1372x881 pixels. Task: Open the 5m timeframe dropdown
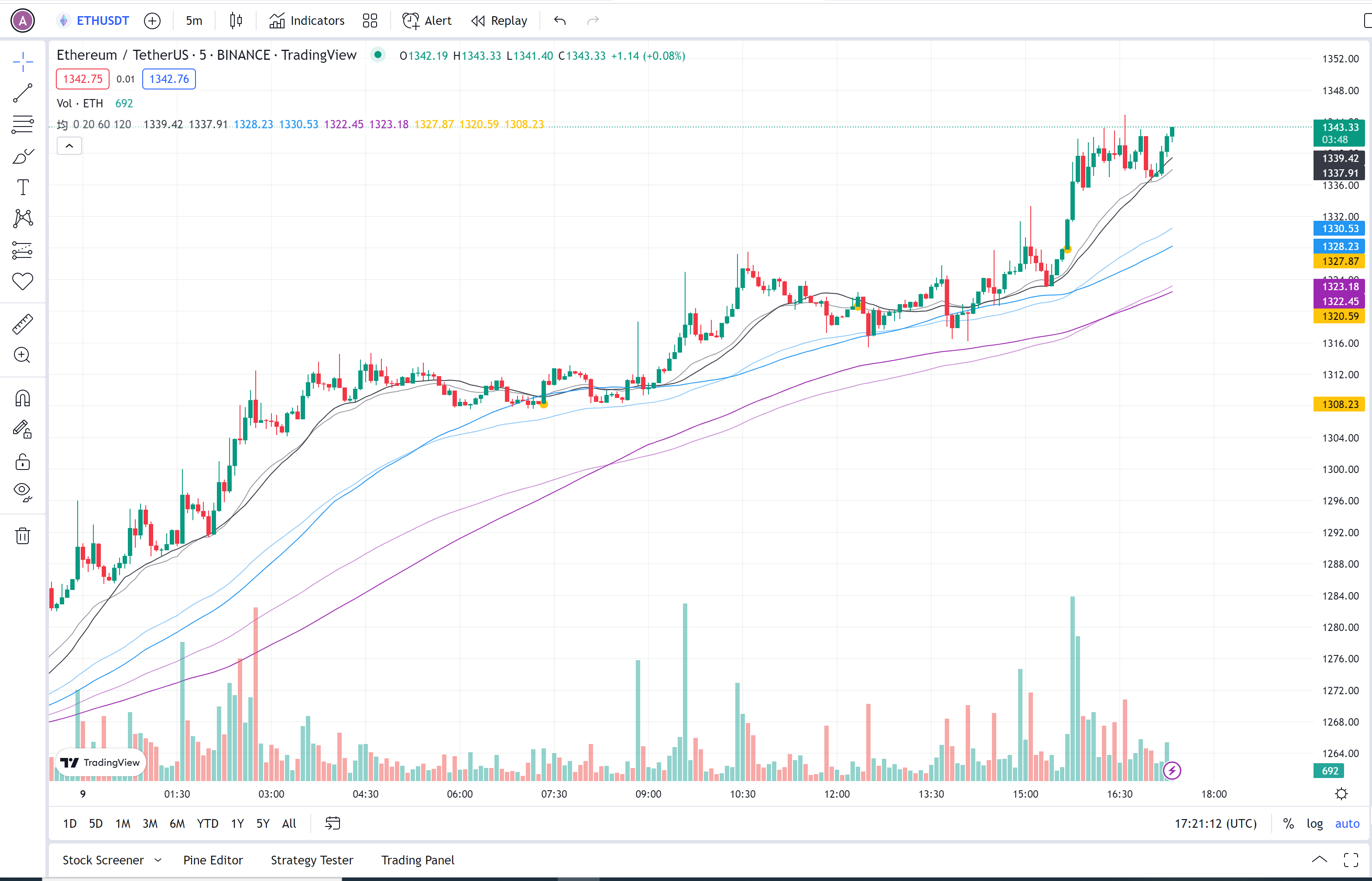[194, 21]
